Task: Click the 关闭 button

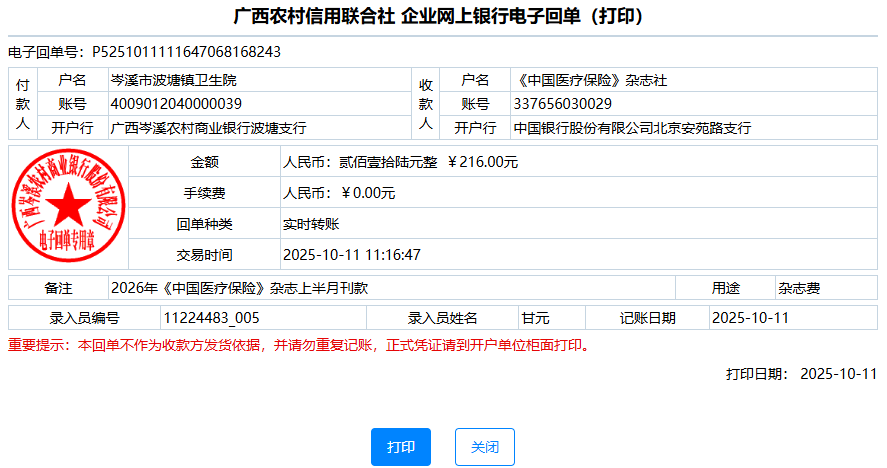Action: click(484, 447)
